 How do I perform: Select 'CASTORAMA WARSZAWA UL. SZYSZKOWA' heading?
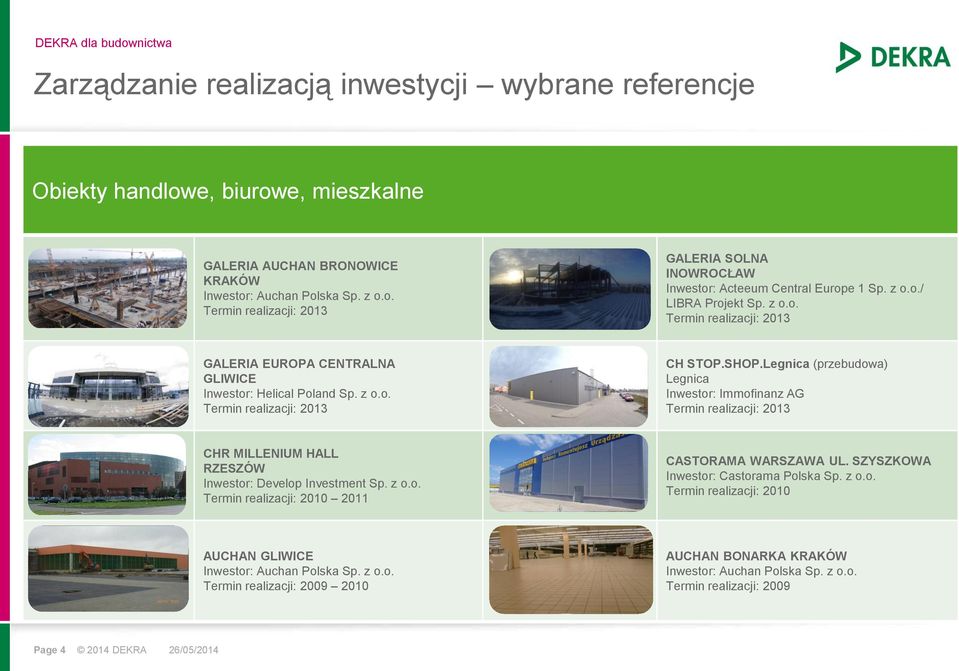pos(798,461)
